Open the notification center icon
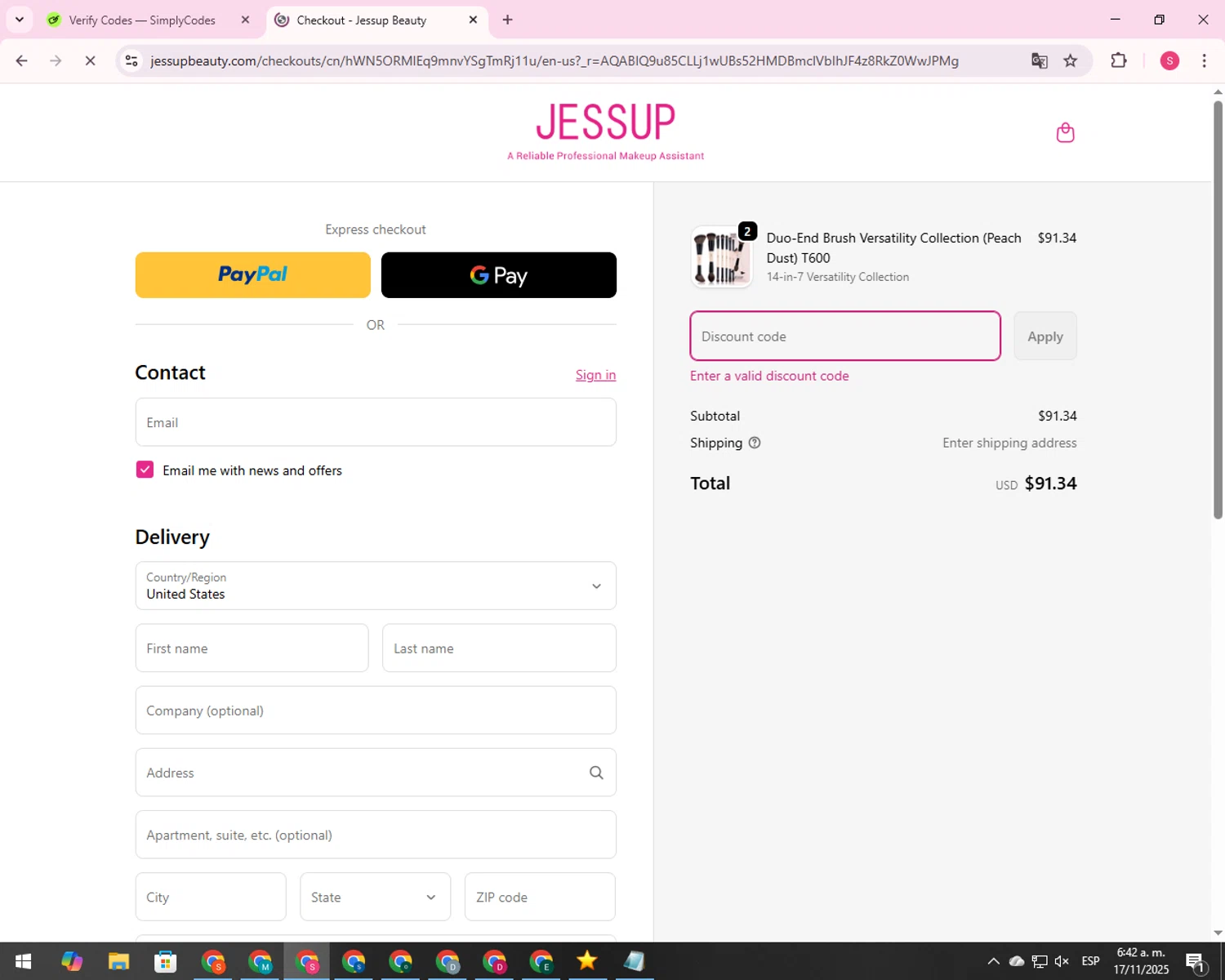 1196,962
